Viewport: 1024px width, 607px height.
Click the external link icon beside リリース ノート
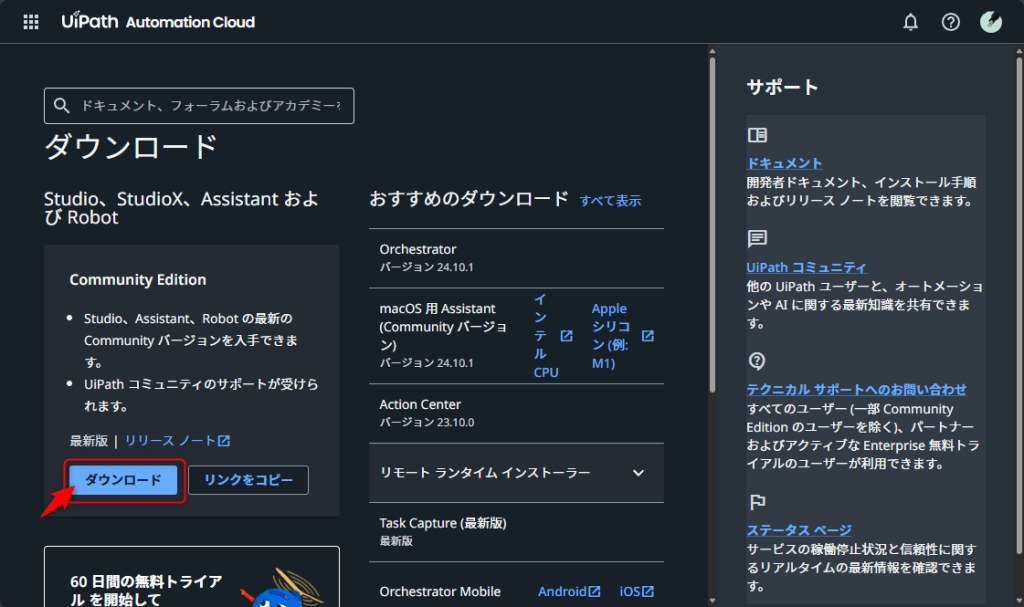coord(224,441)
